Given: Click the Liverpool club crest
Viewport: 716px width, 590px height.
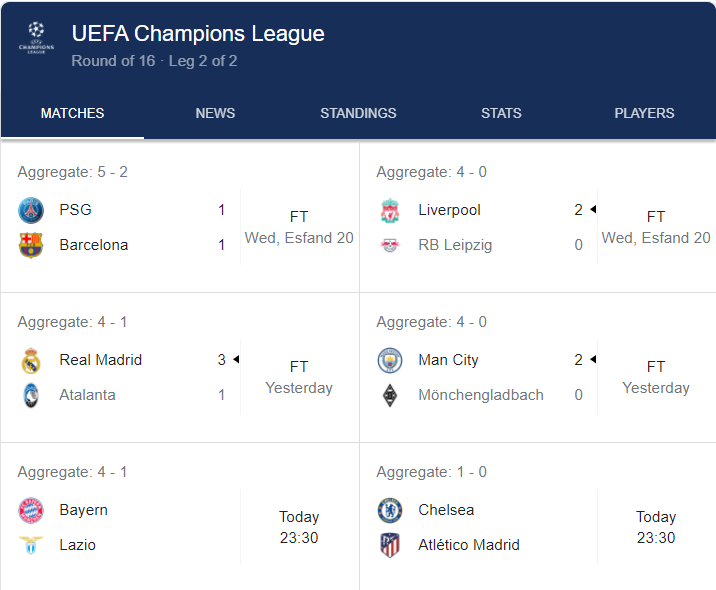Looking at the screenshot, I should click(389, 210).
